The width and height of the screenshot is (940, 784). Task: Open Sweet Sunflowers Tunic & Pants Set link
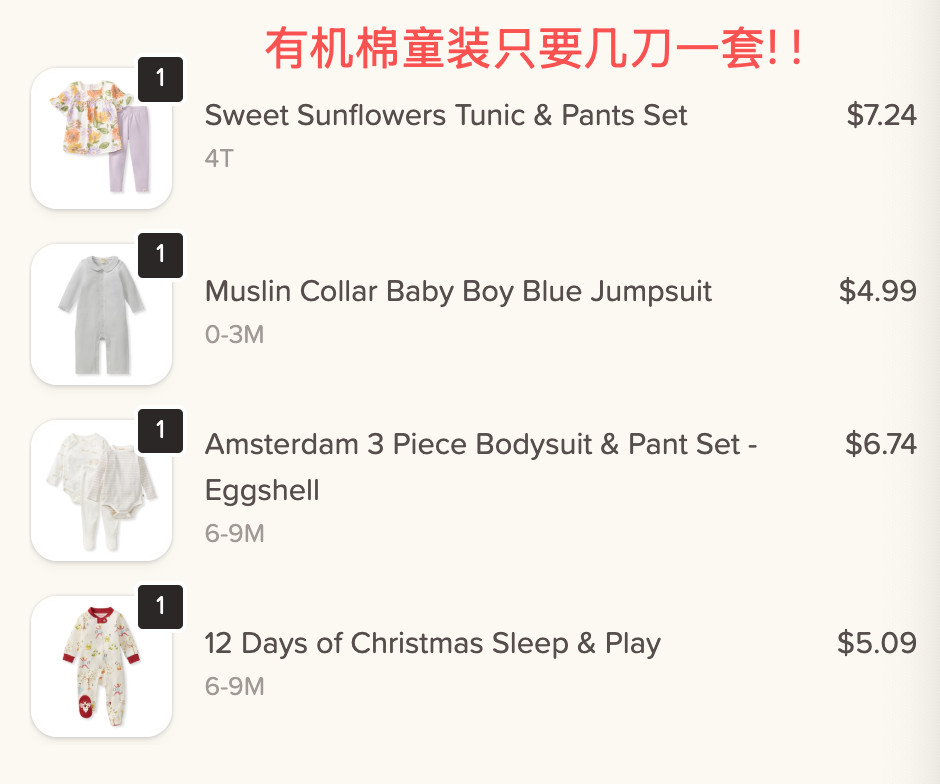[x=446, y=116]
